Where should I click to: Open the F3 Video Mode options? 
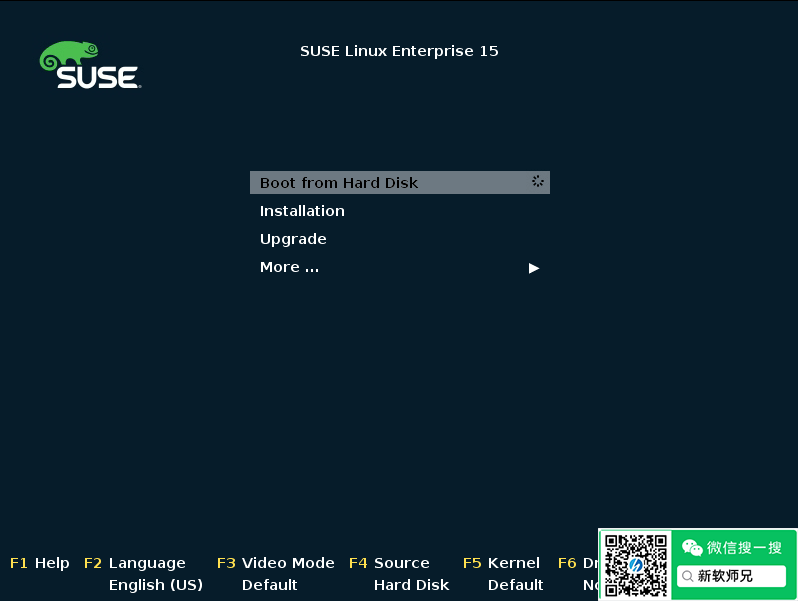pos(275,563)
